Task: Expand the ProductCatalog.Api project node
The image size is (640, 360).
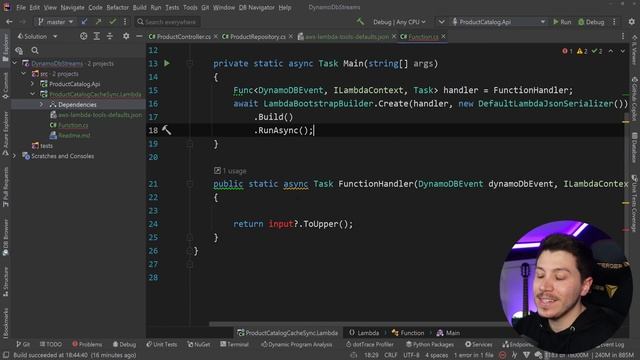Action: pyautogui.click(x=33, y=84)
